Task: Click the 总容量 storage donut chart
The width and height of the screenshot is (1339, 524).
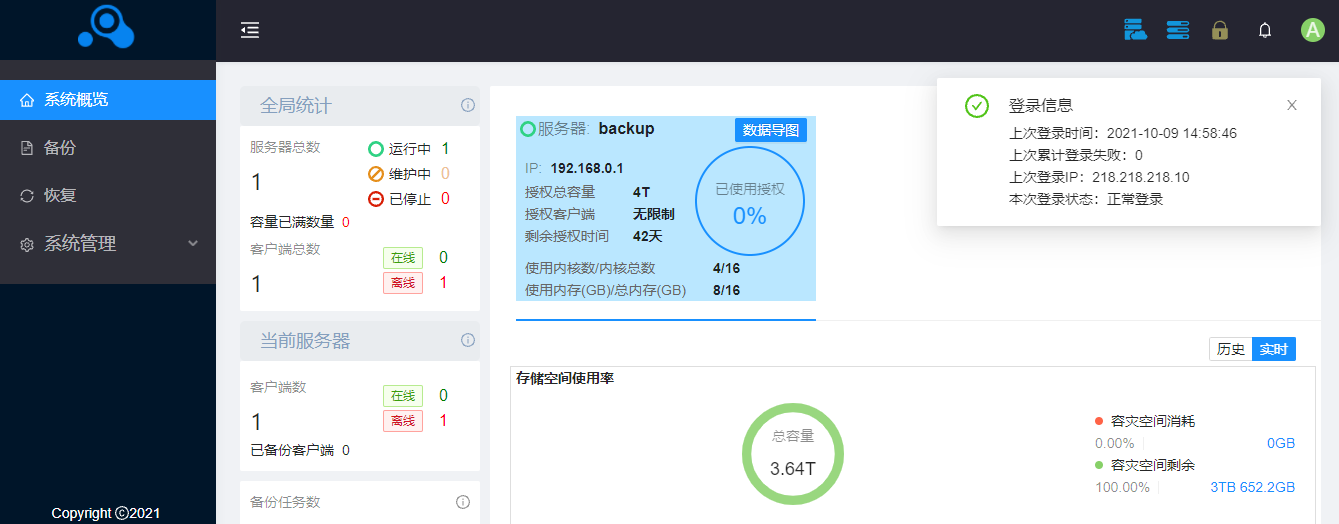Action: click(792, 455)
